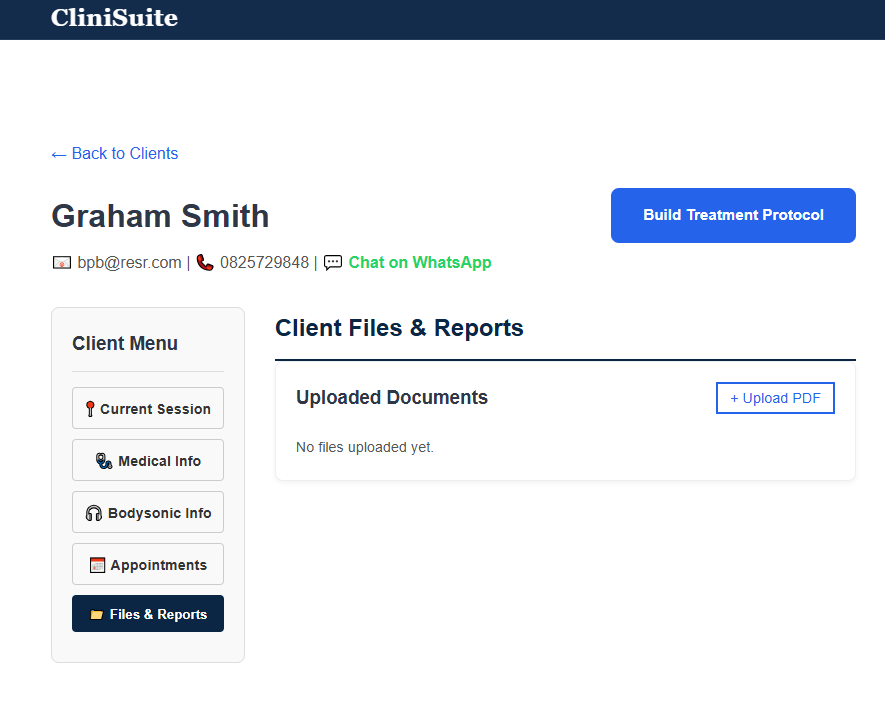Click the stethoscope icon on Medical Info
The height and width of the screenshot is (710, 885).
coord(104,461)
